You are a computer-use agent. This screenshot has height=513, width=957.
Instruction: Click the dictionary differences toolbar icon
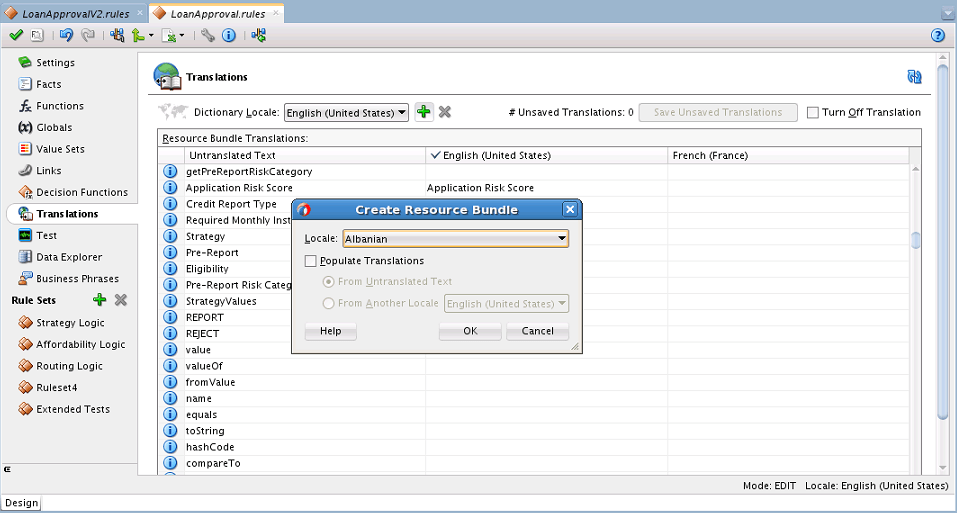tap(117, 35)
